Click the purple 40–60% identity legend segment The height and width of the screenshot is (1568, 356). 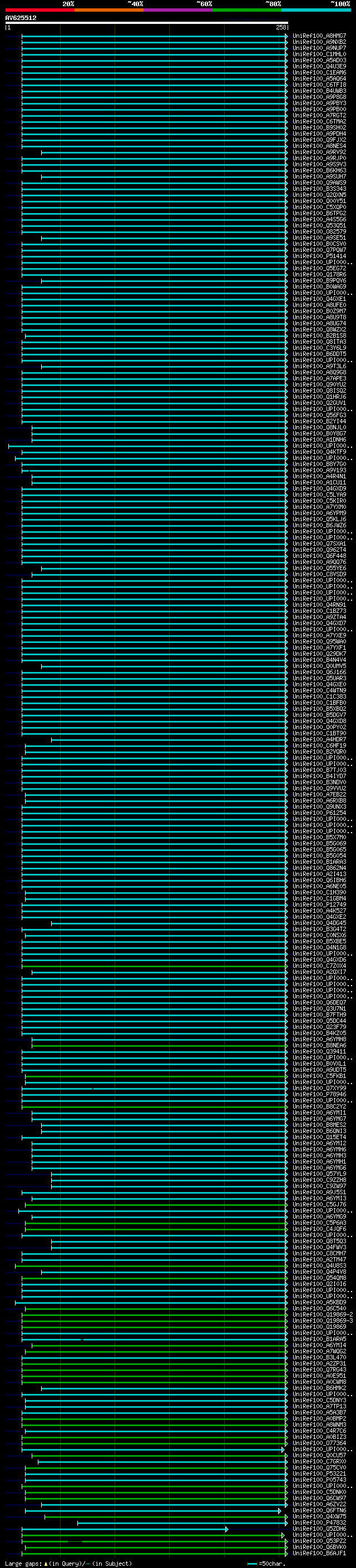177,10
